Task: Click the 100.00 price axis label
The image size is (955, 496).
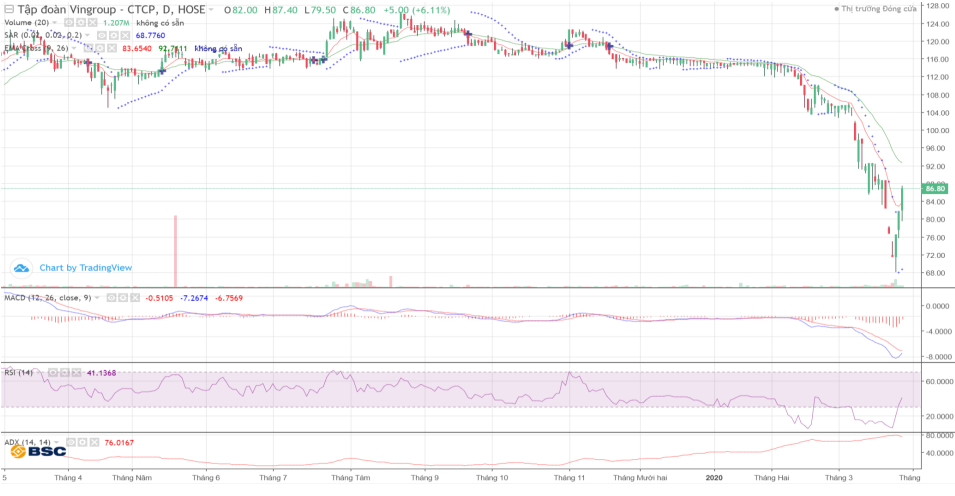Action: (937, 130)
